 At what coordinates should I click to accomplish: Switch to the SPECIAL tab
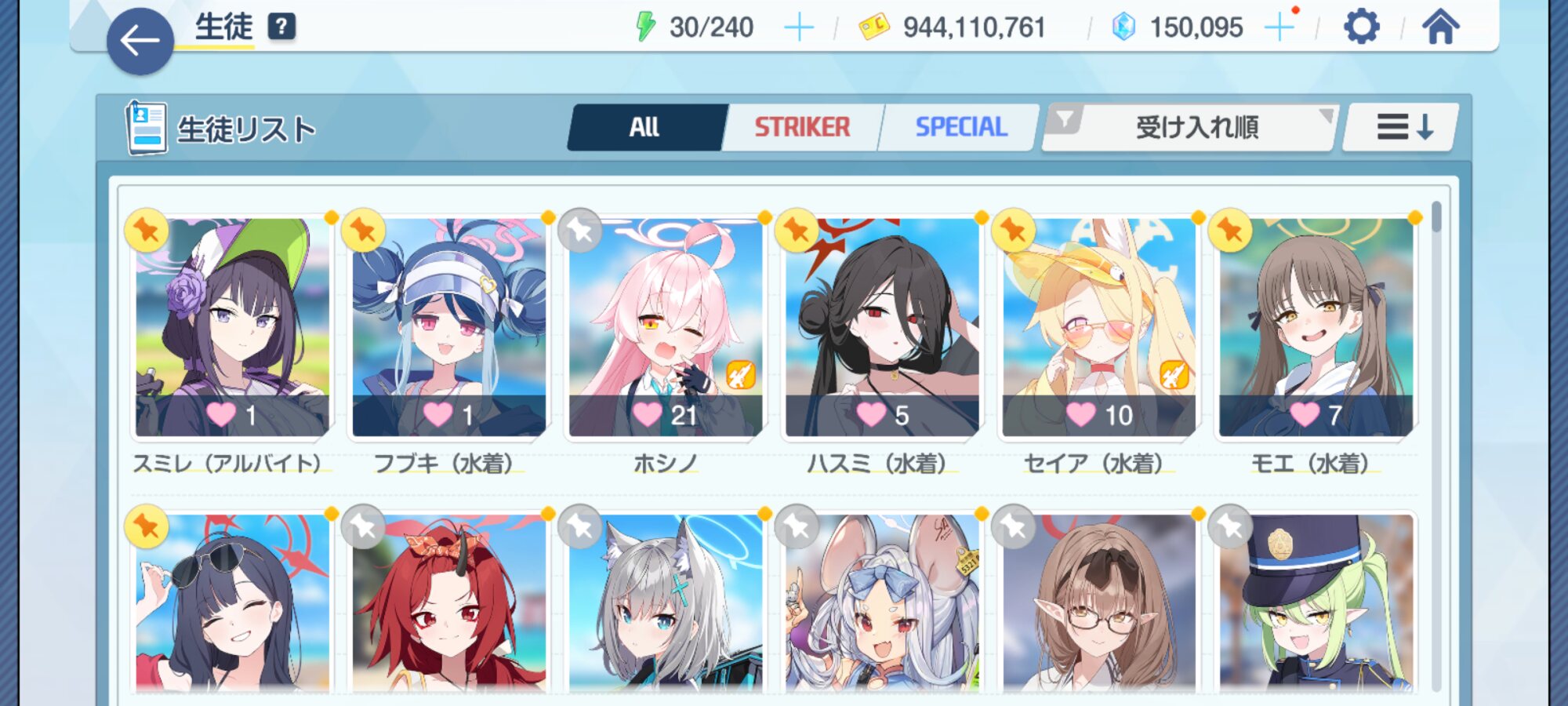[x=961, y=127]
